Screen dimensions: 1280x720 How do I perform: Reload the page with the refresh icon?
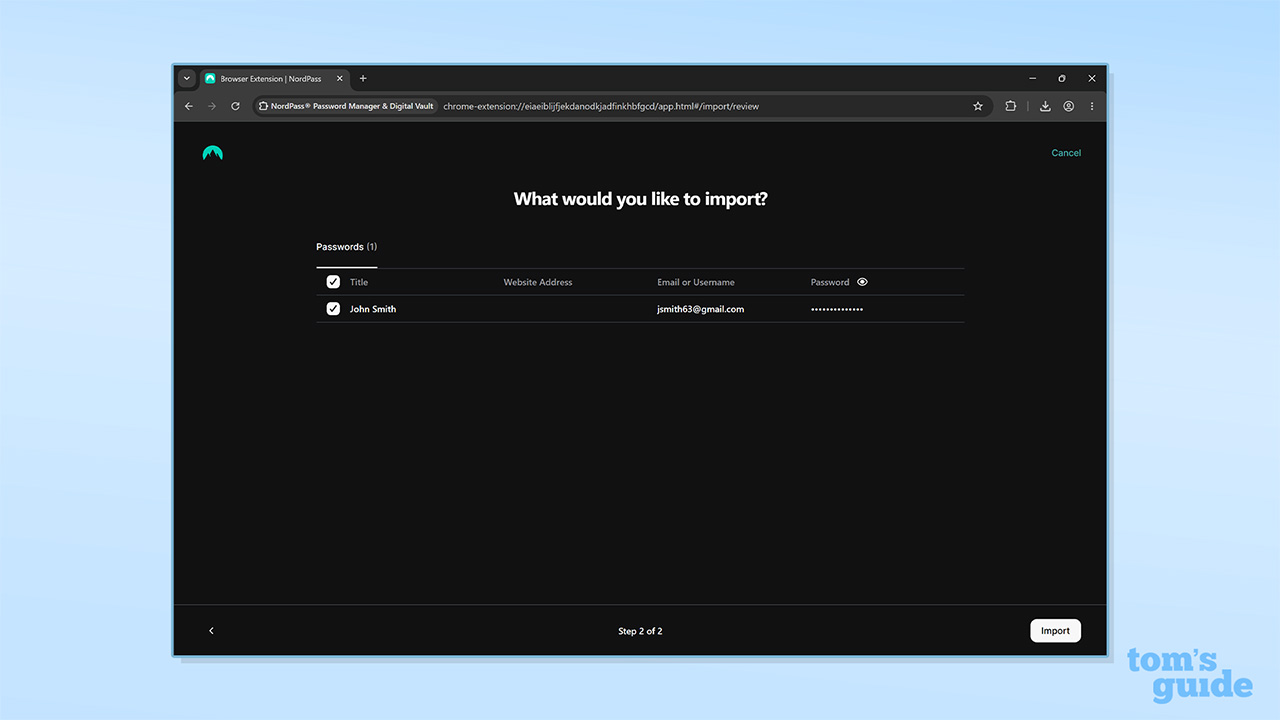click(236, 106)
